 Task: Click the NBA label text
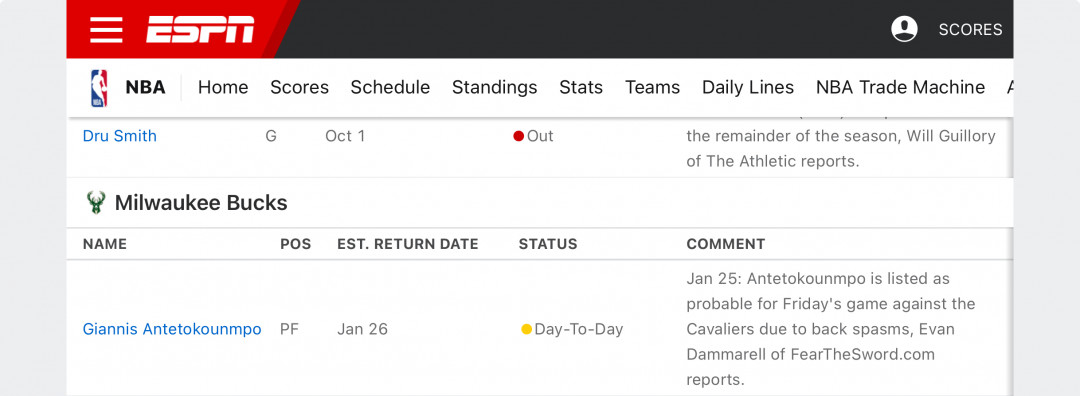coord(145,87)
